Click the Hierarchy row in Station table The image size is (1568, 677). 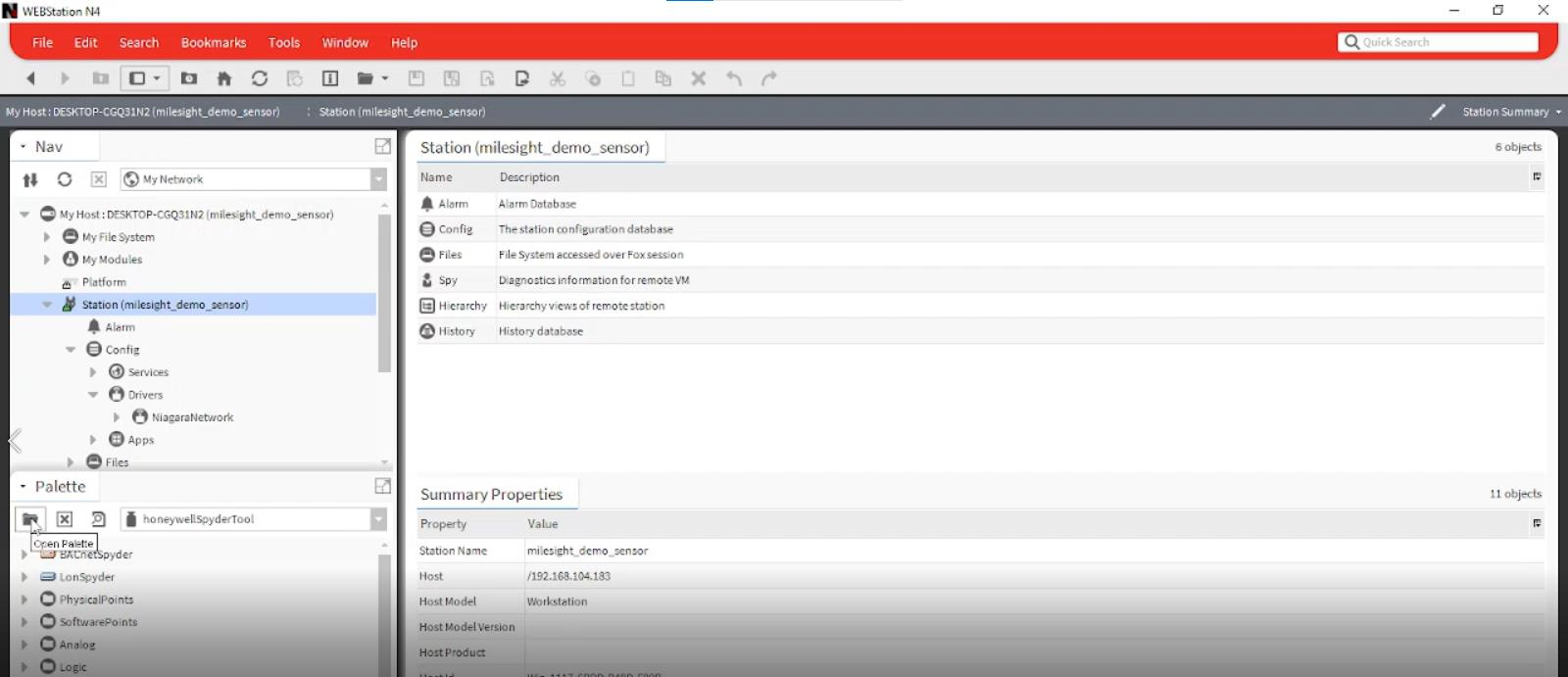point(980,306)
